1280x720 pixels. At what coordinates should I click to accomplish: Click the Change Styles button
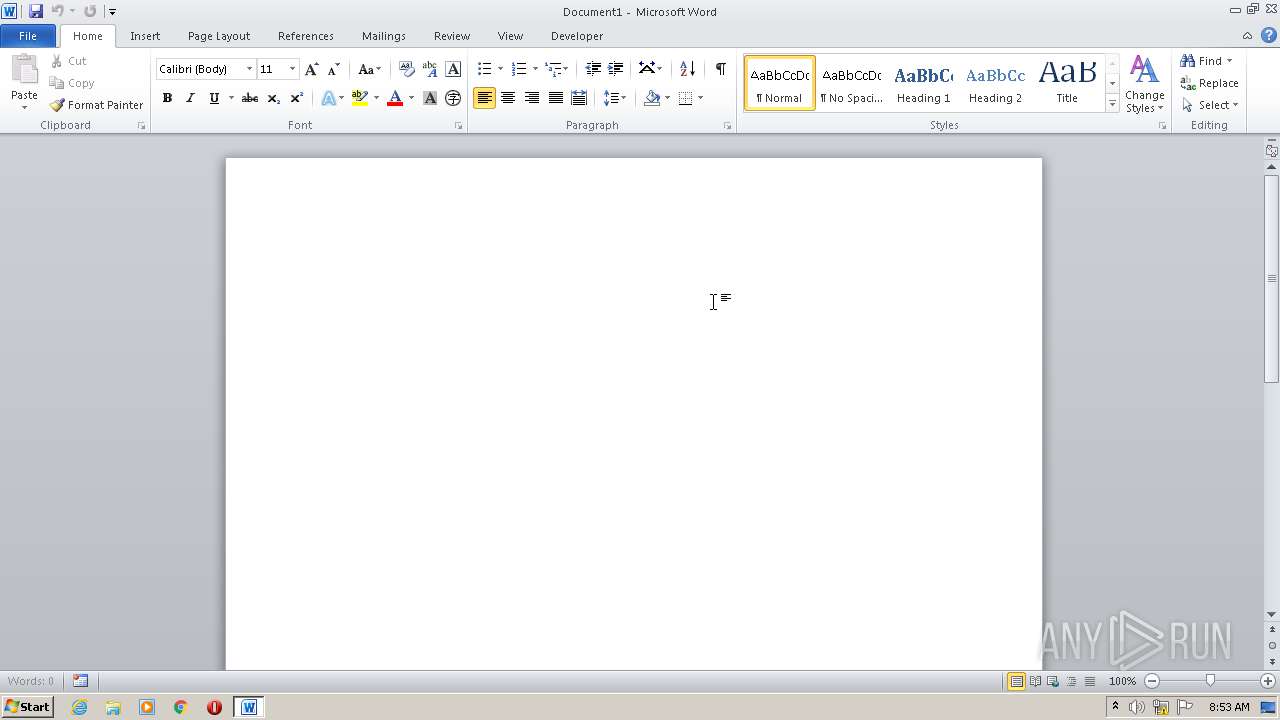click(1145, 84)
